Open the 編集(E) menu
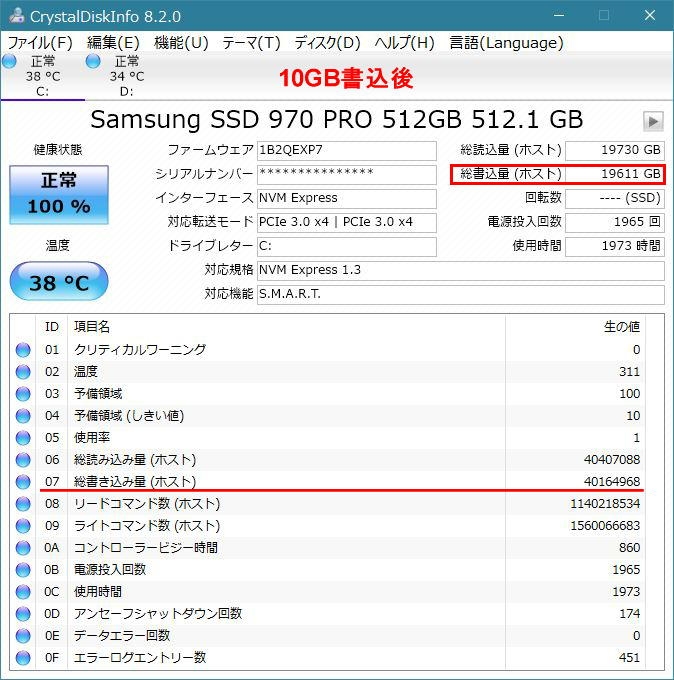 (x=113, y=43)
